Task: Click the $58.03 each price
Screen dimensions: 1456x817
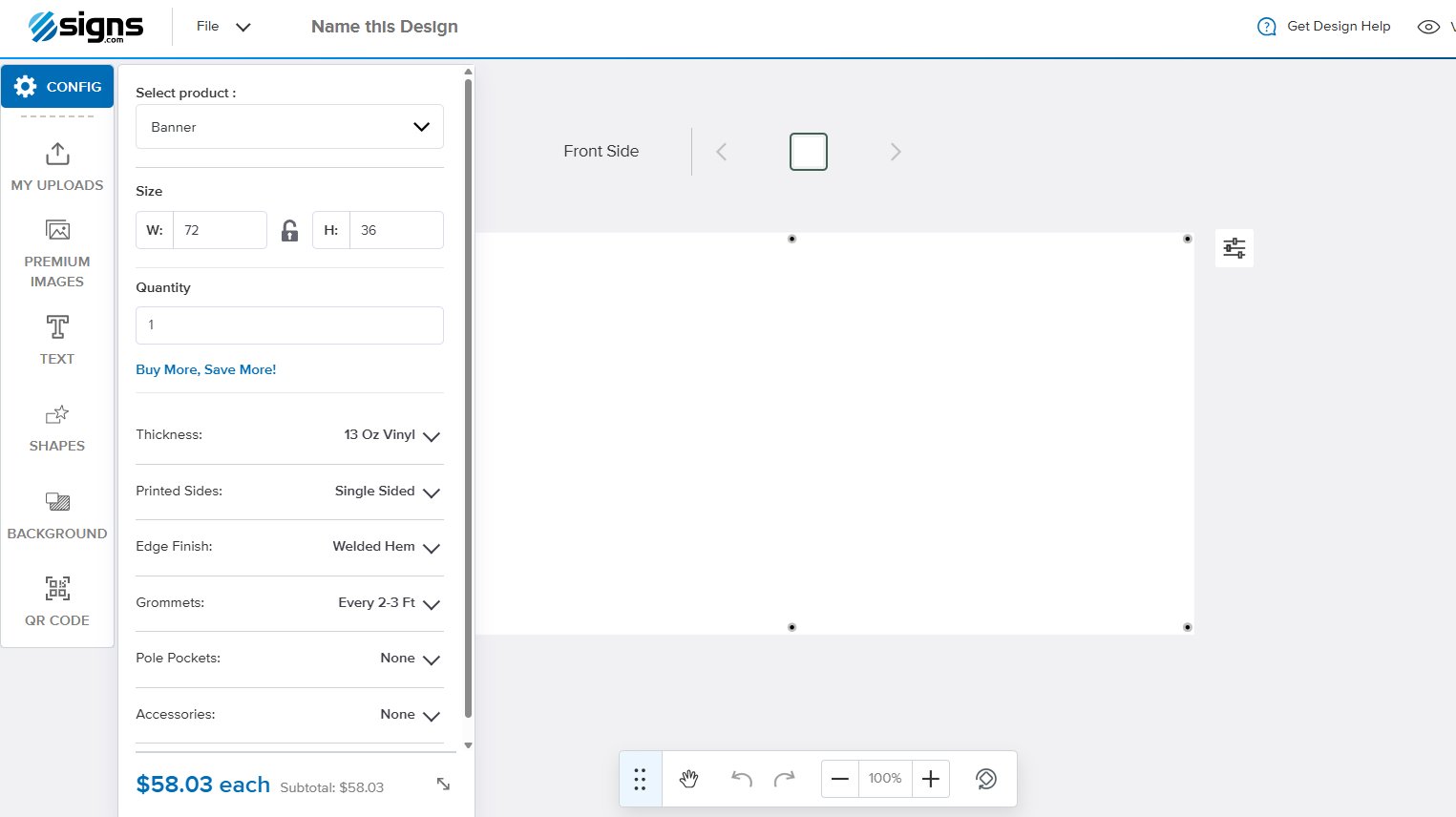Action: click(203, 785)
